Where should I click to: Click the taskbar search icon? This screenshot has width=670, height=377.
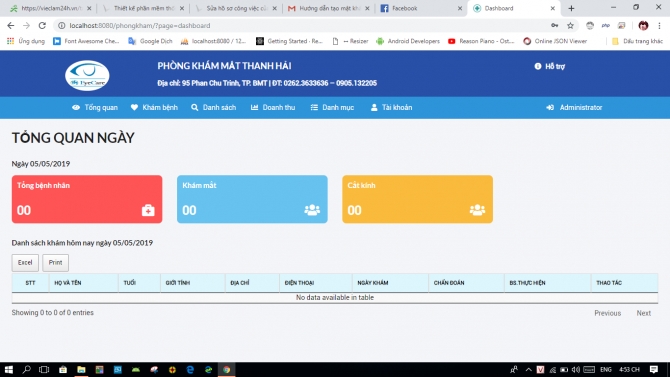[26, 369]
